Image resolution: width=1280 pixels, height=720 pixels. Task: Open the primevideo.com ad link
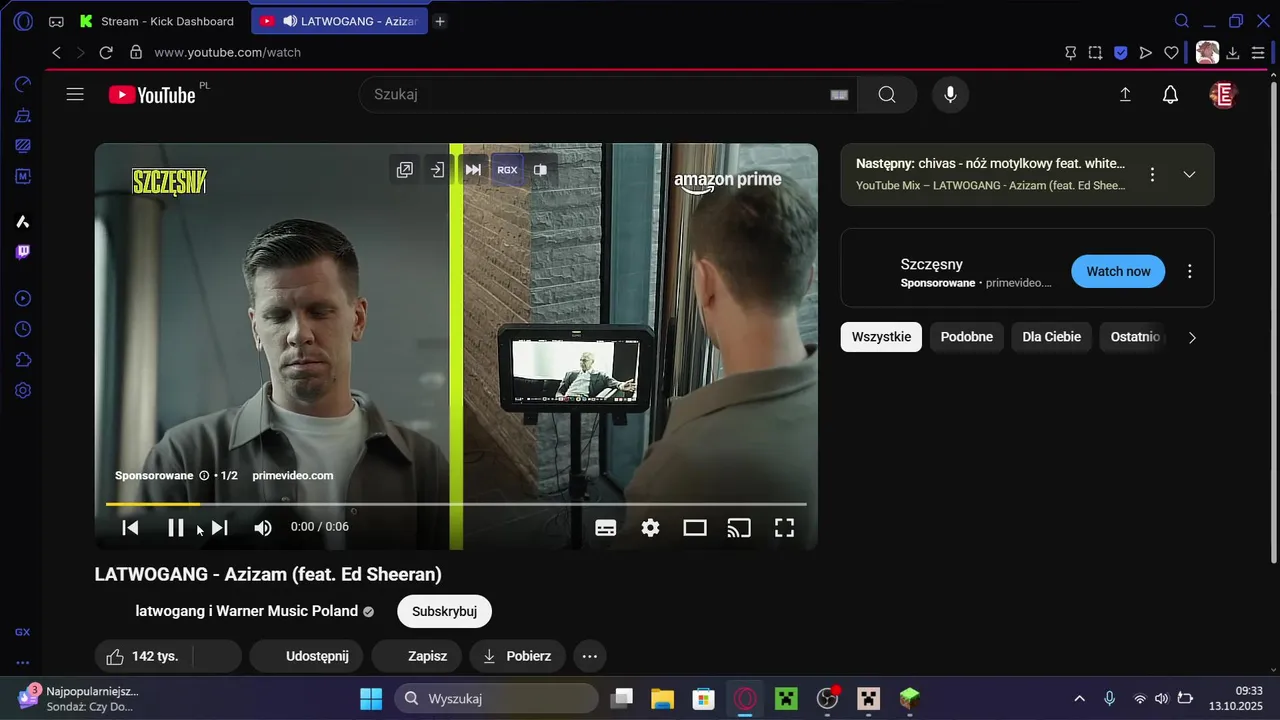[x=293, y=476]
